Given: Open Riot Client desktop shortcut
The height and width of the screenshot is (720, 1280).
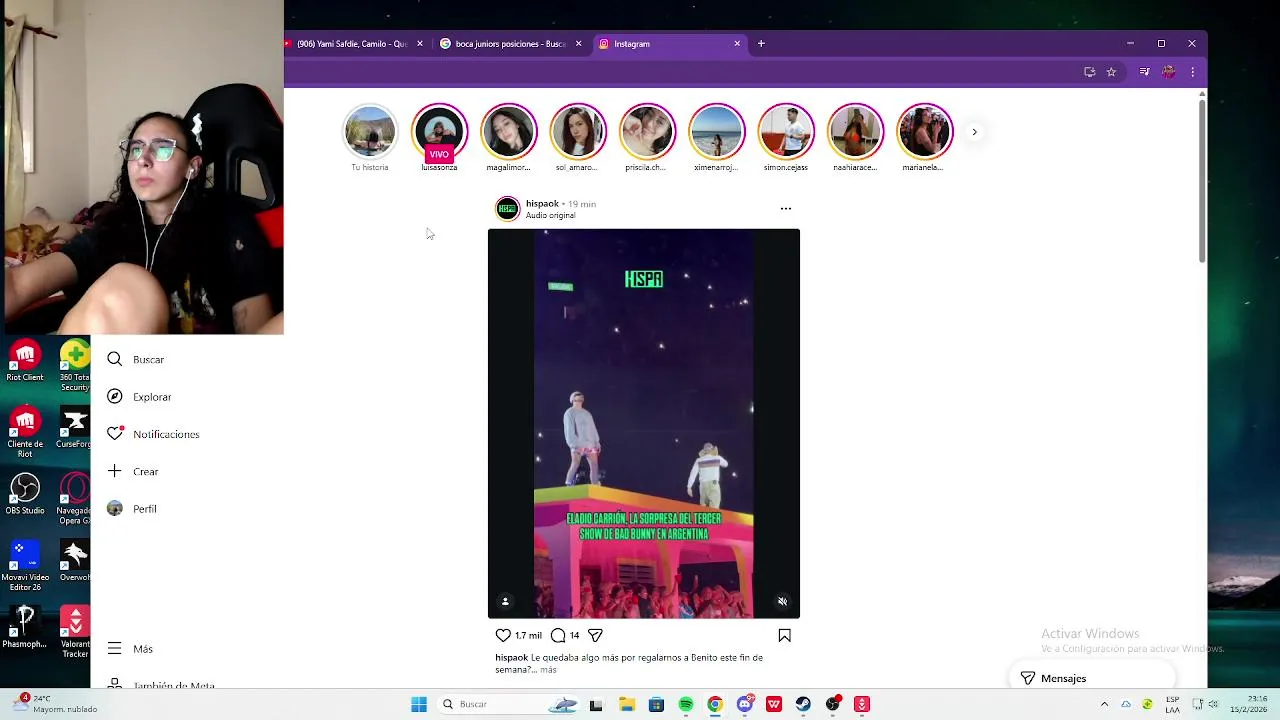Looking at the screenshot, I should point(25,361).
